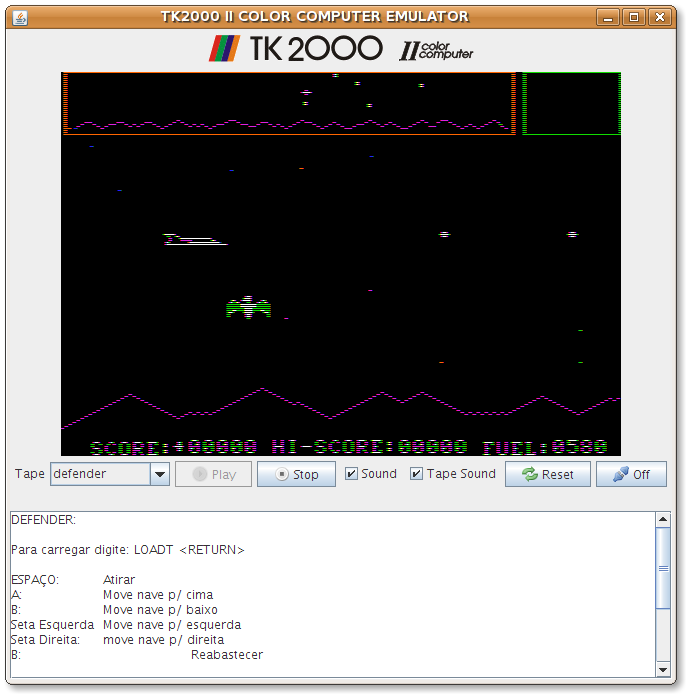This screenshot has height=694, width=686.
Task: Click the green alien creature sprite
Action: (248, 307)
